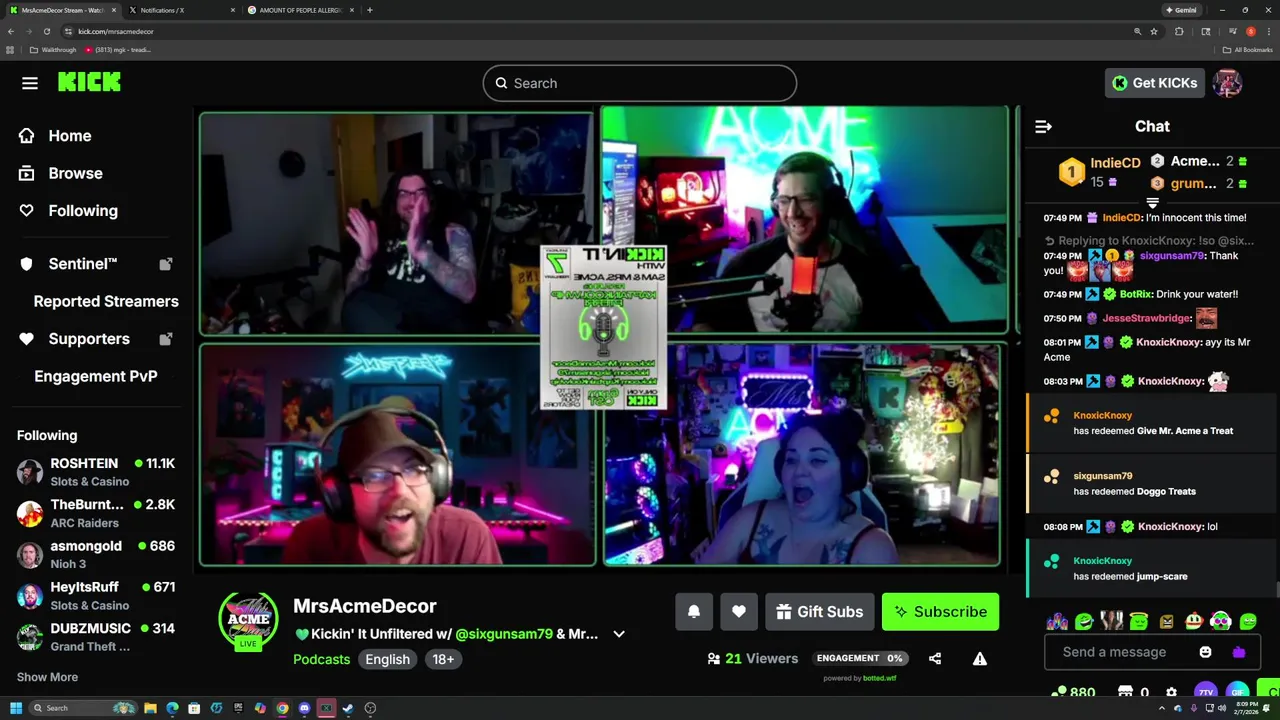
Task: Expand the gift leaderboard handle in chat
Action: 1152,202
